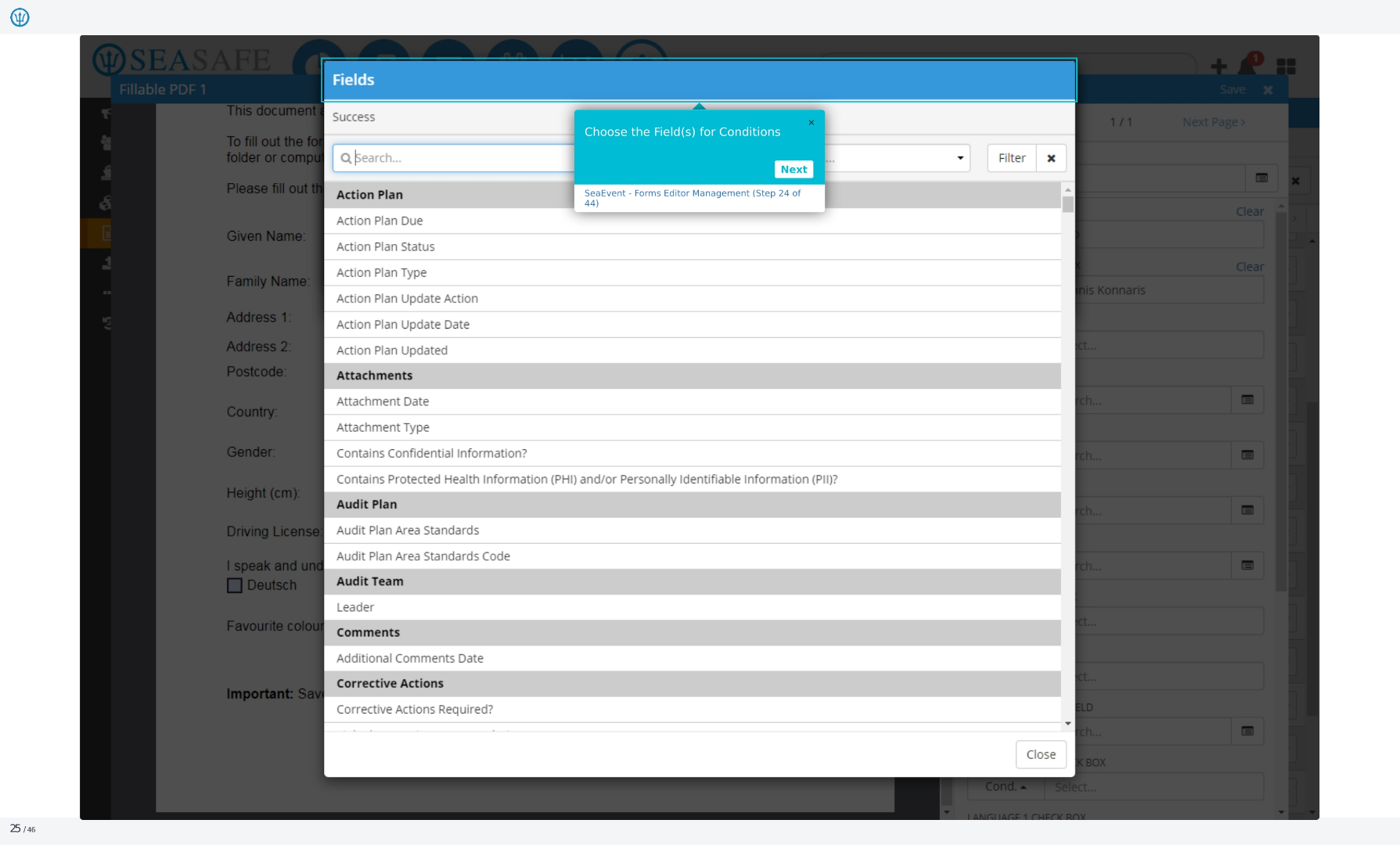Viewport: 1400px width, 845px height.
Task: Select the Action Plan Updated field
Action: [x=693, y=350]
